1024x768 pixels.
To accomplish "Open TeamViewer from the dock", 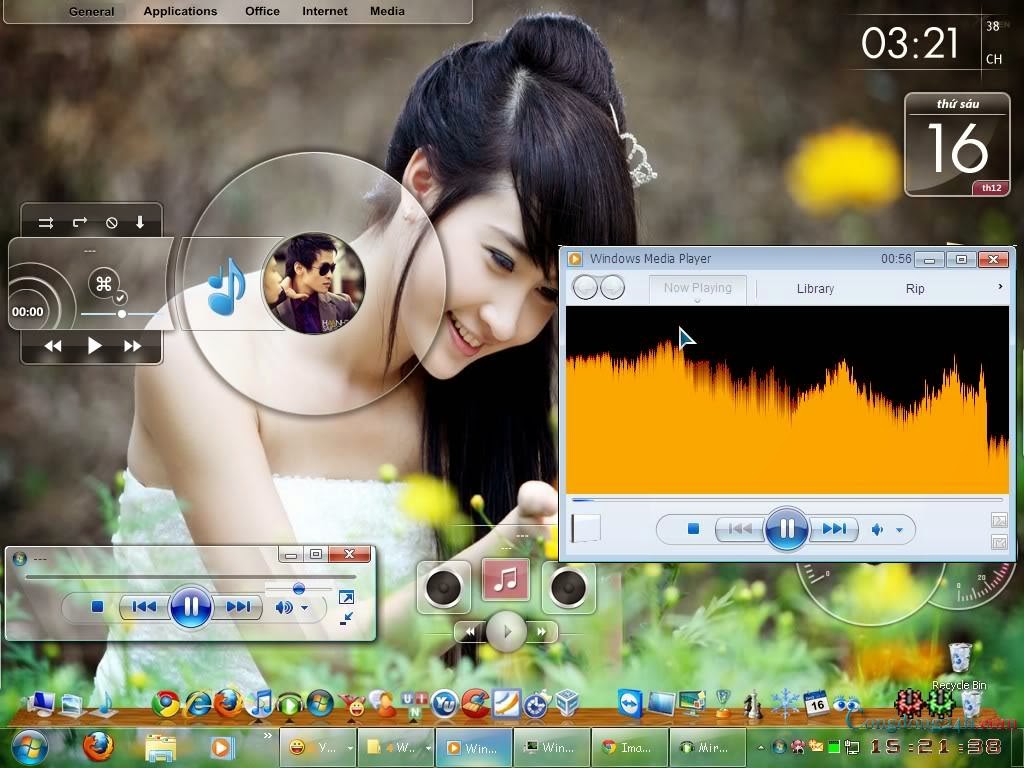I will point(630,703).
